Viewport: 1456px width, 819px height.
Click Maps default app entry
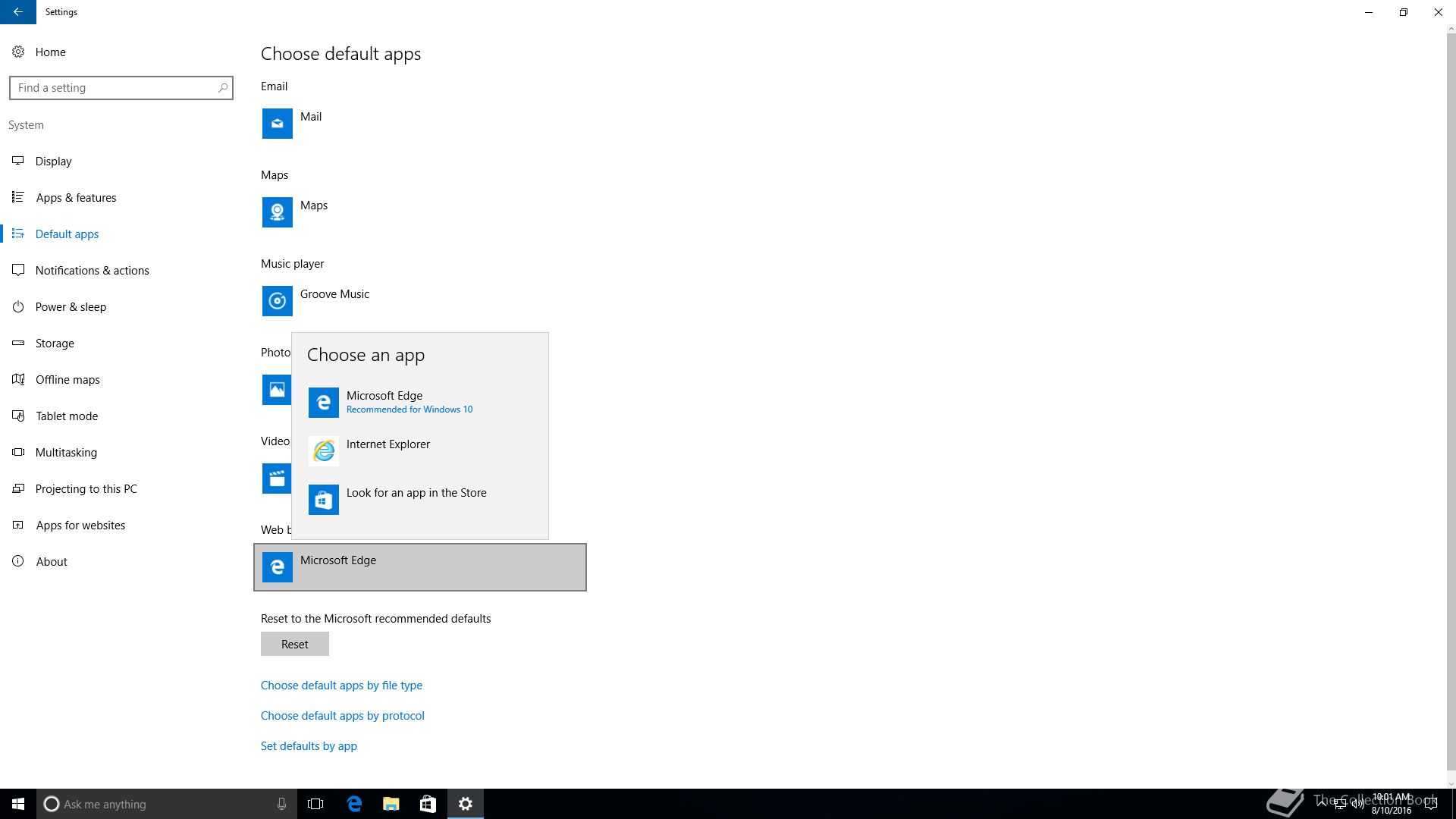click(420, 212)
